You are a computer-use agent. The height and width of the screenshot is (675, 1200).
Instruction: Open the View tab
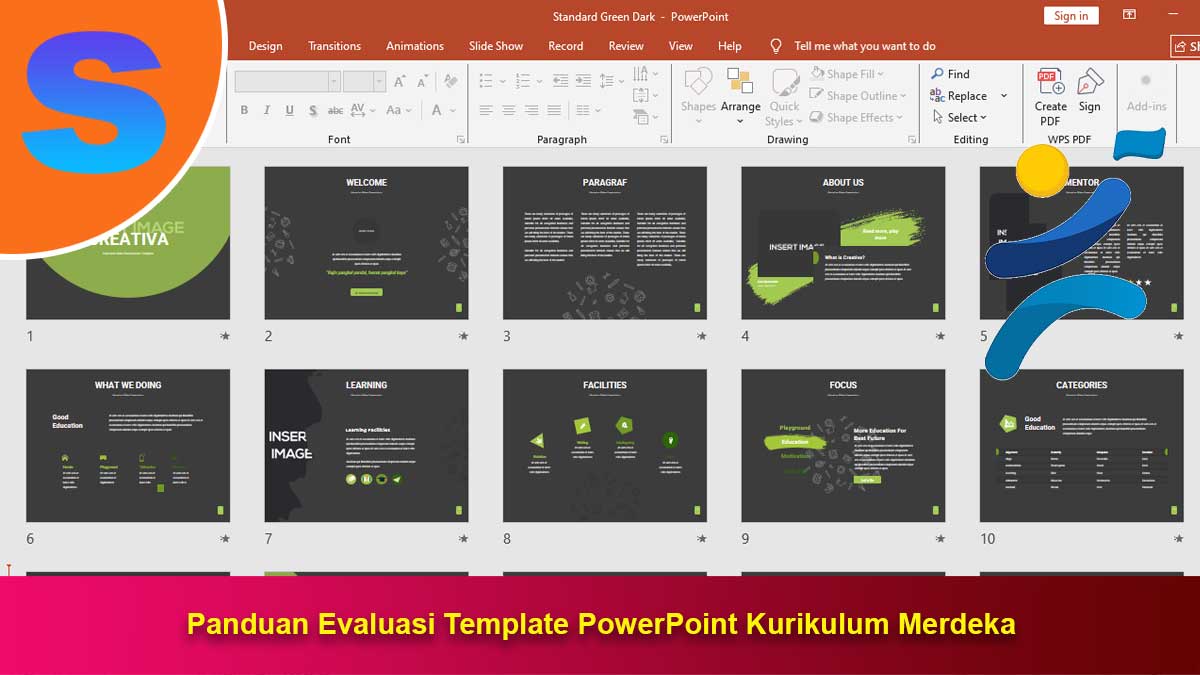(681, 46)
